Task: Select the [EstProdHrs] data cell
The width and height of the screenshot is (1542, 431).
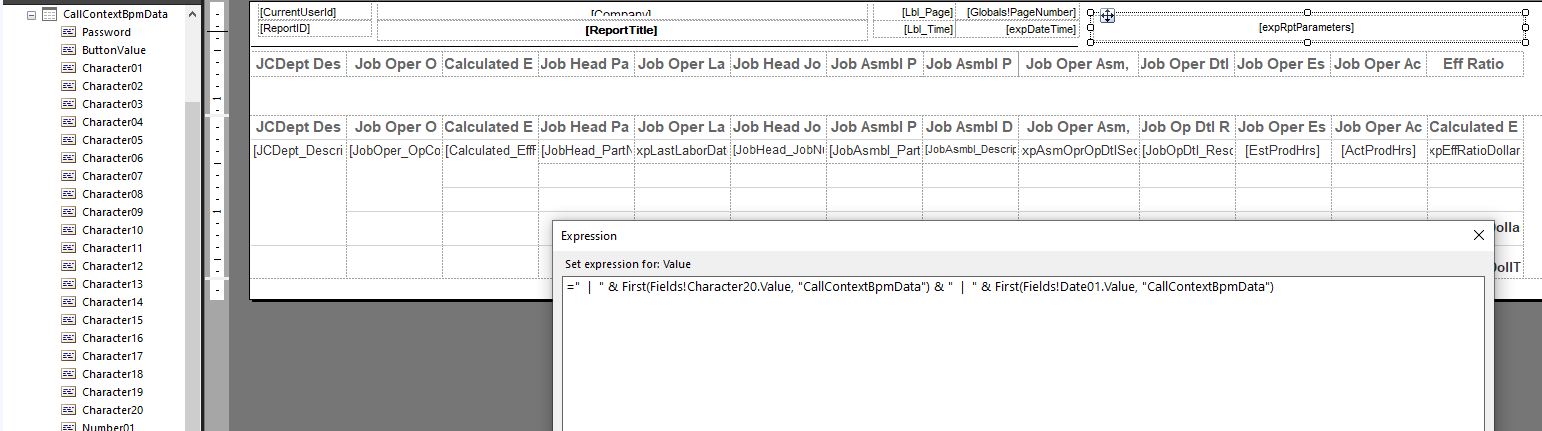Action: pyautogui.click(x=1283, y=151)
